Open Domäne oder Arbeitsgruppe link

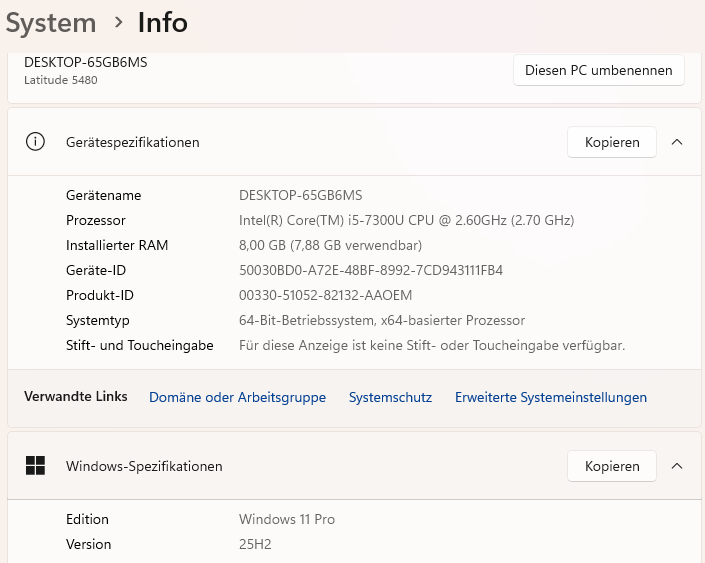click(237, 397)
